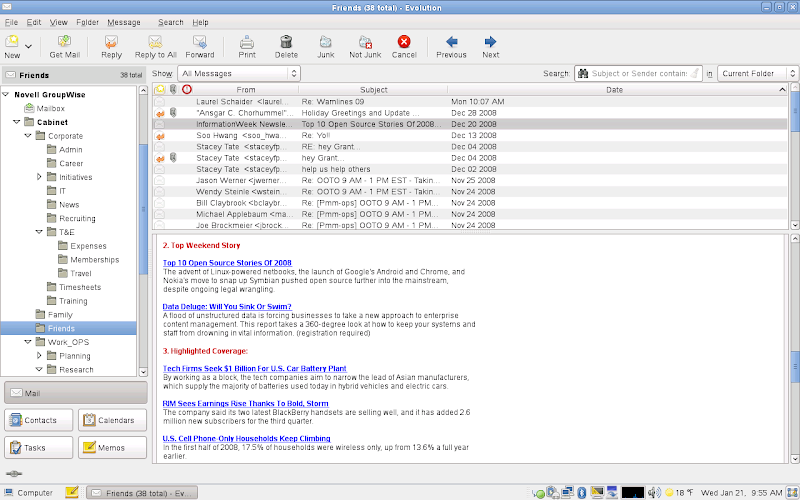
Task: Select Stacey Tate help us help others message
Action: [x=470, y=169]
